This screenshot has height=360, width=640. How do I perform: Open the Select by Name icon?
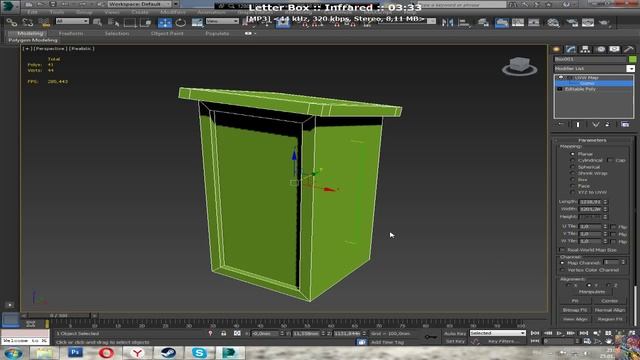(x=113, y=22)
